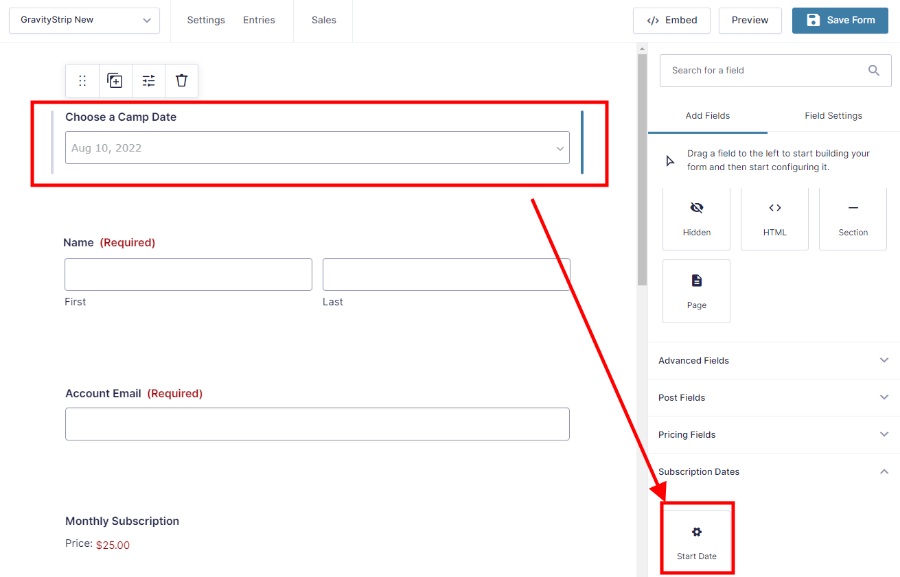
Task: Focus the Search for a field box
Action: point(775,70)
